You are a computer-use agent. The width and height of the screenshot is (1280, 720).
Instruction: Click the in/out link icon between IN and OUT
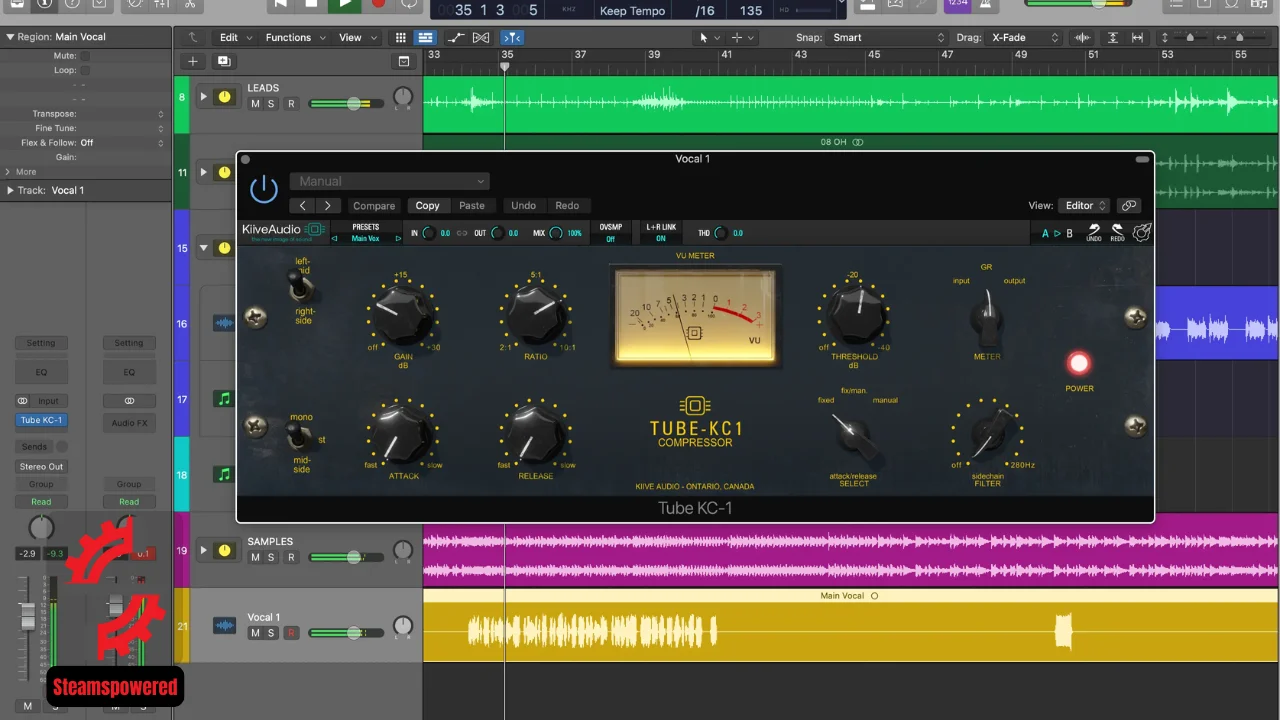460,233
